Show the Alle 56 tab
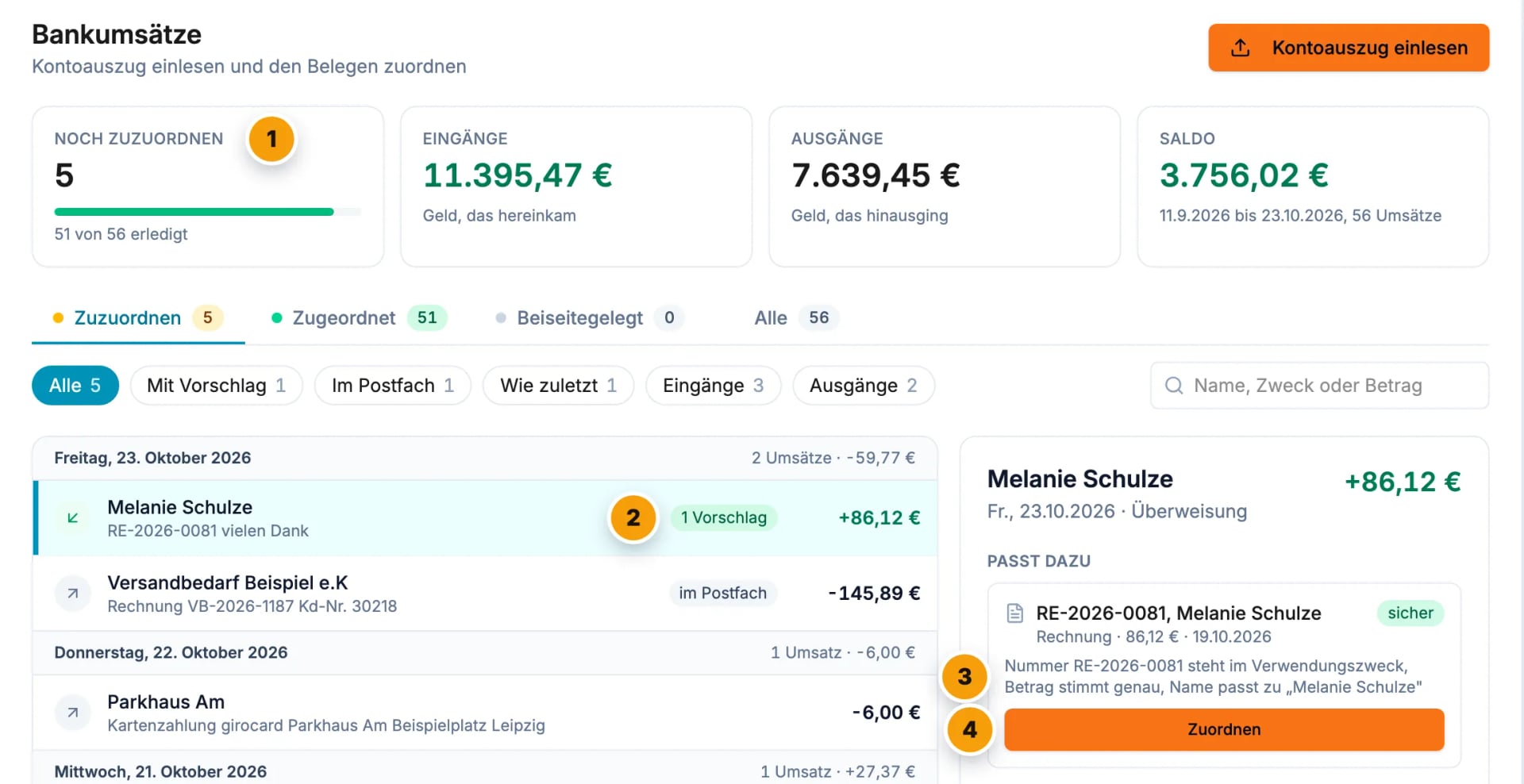The width and height of the screenshot is (1524, 784). coord(796,318)
